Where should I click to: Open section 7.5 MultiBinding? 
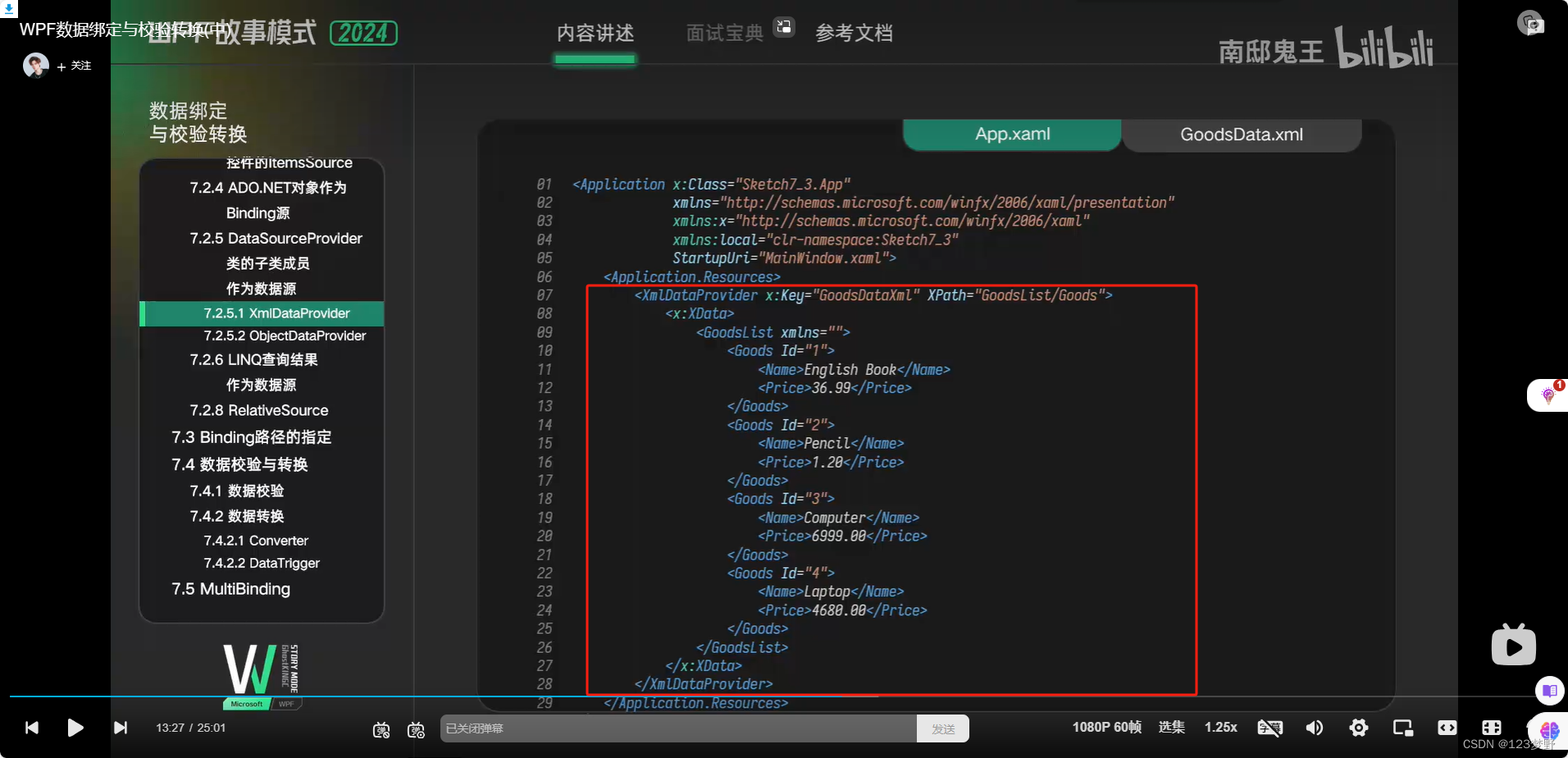pos(230,589)
